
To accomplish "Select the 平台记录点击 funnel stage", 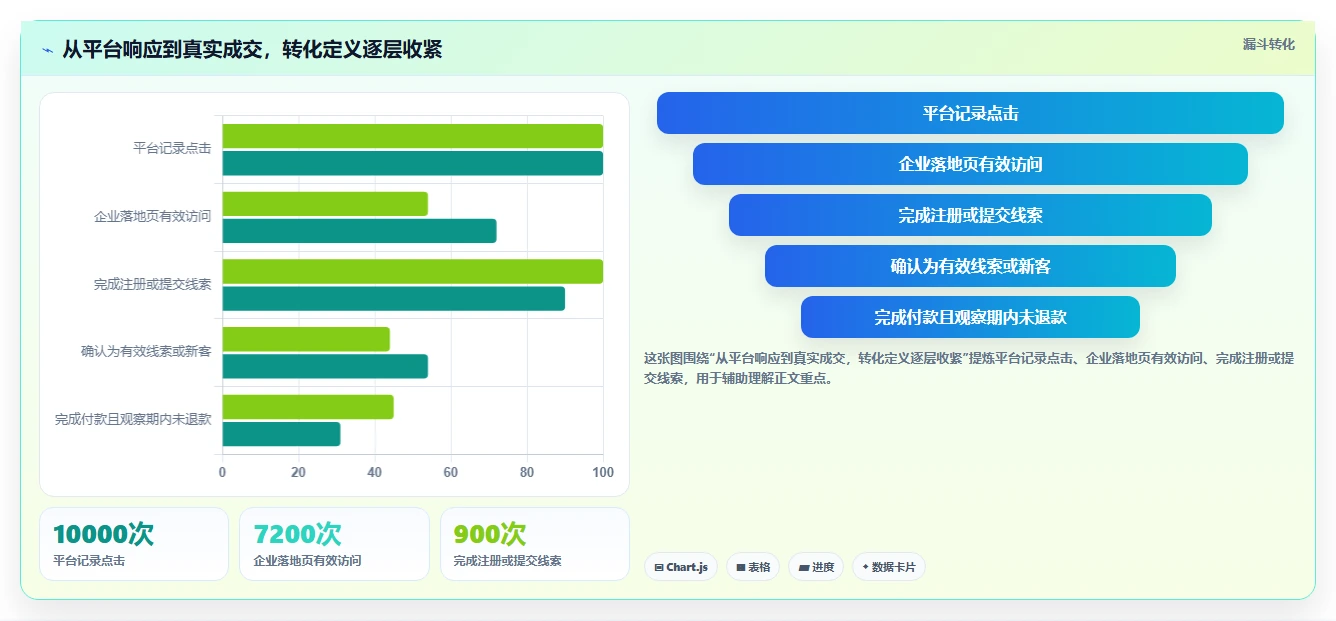I will pos(970,113).
